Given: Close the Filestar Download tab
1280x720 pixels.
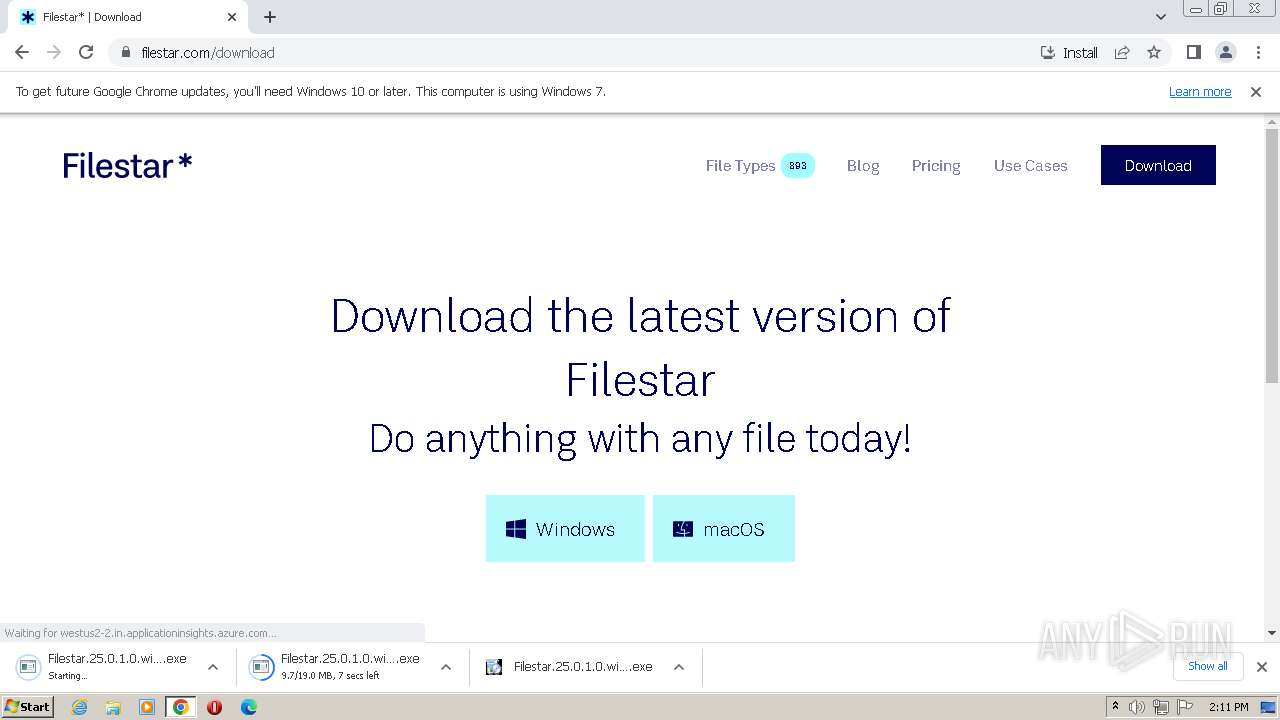Looking at the screenshot, I should (232, 17).
